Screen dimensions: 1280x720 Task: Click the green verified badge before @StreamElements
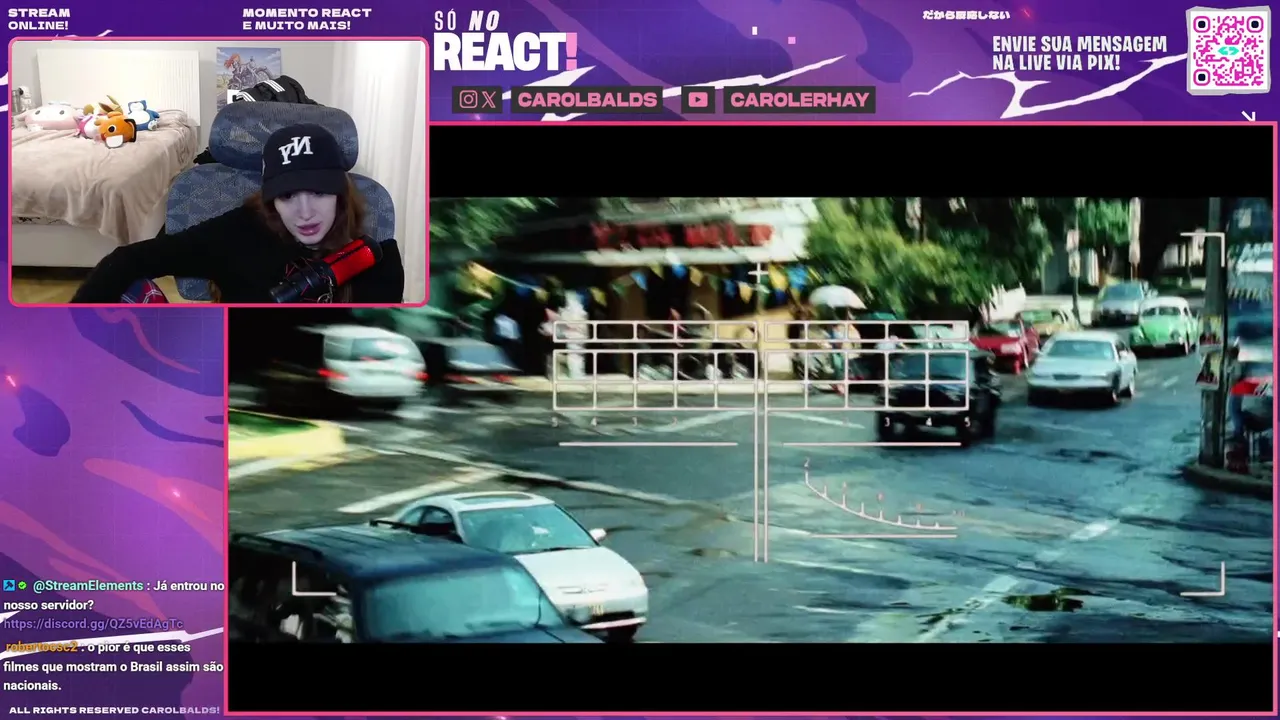(22, 585)
